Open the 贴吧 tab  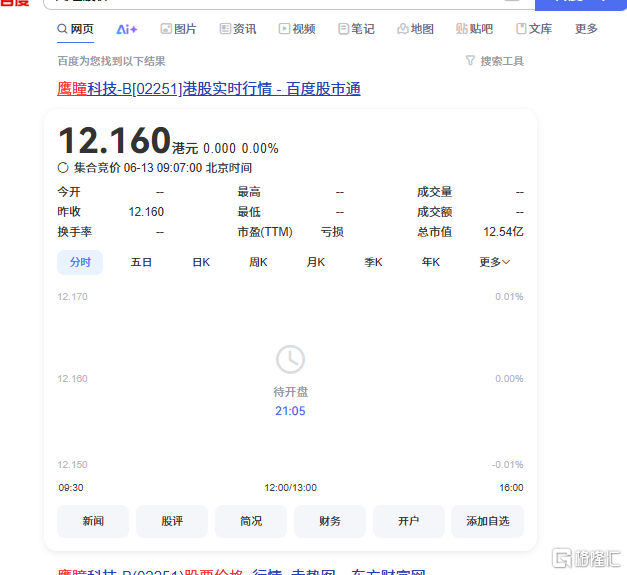(x=474, y=29)
